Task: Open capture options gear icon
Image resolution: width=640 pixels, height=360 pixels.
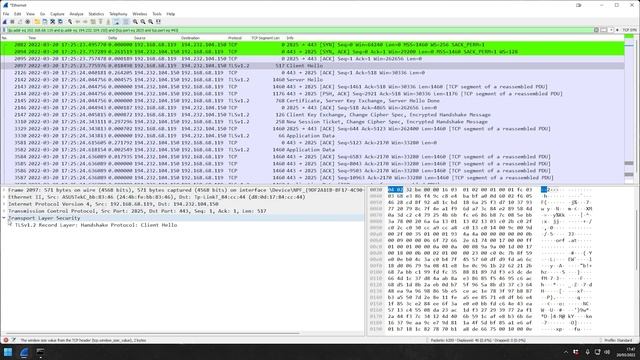Action: pyautogui.click(x=27, y=22)
